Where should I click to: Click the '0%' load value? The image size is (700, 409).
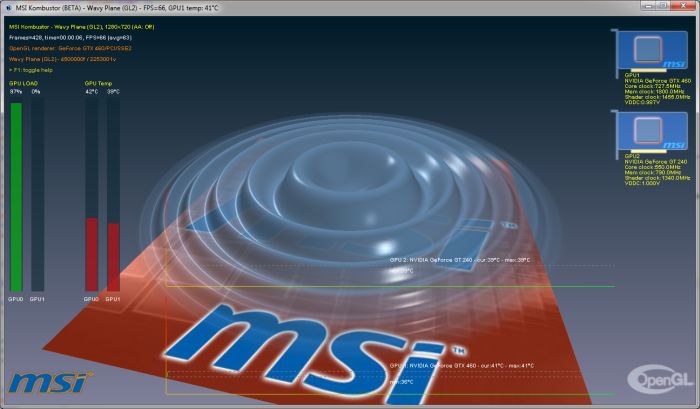(36, 92)
